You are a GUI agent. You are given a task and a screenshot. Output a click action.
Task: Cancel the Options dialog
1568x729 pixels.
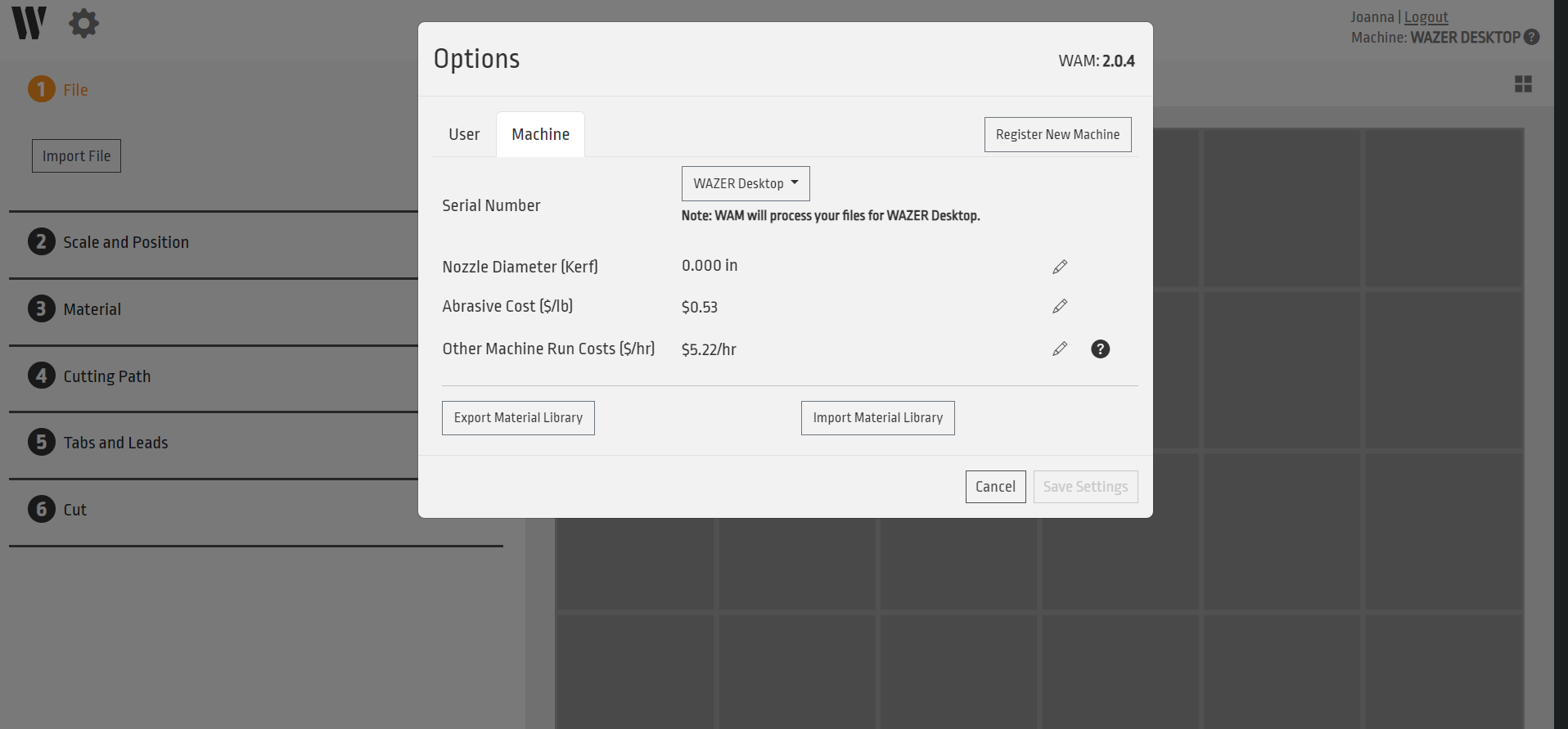tap(995, 487)
